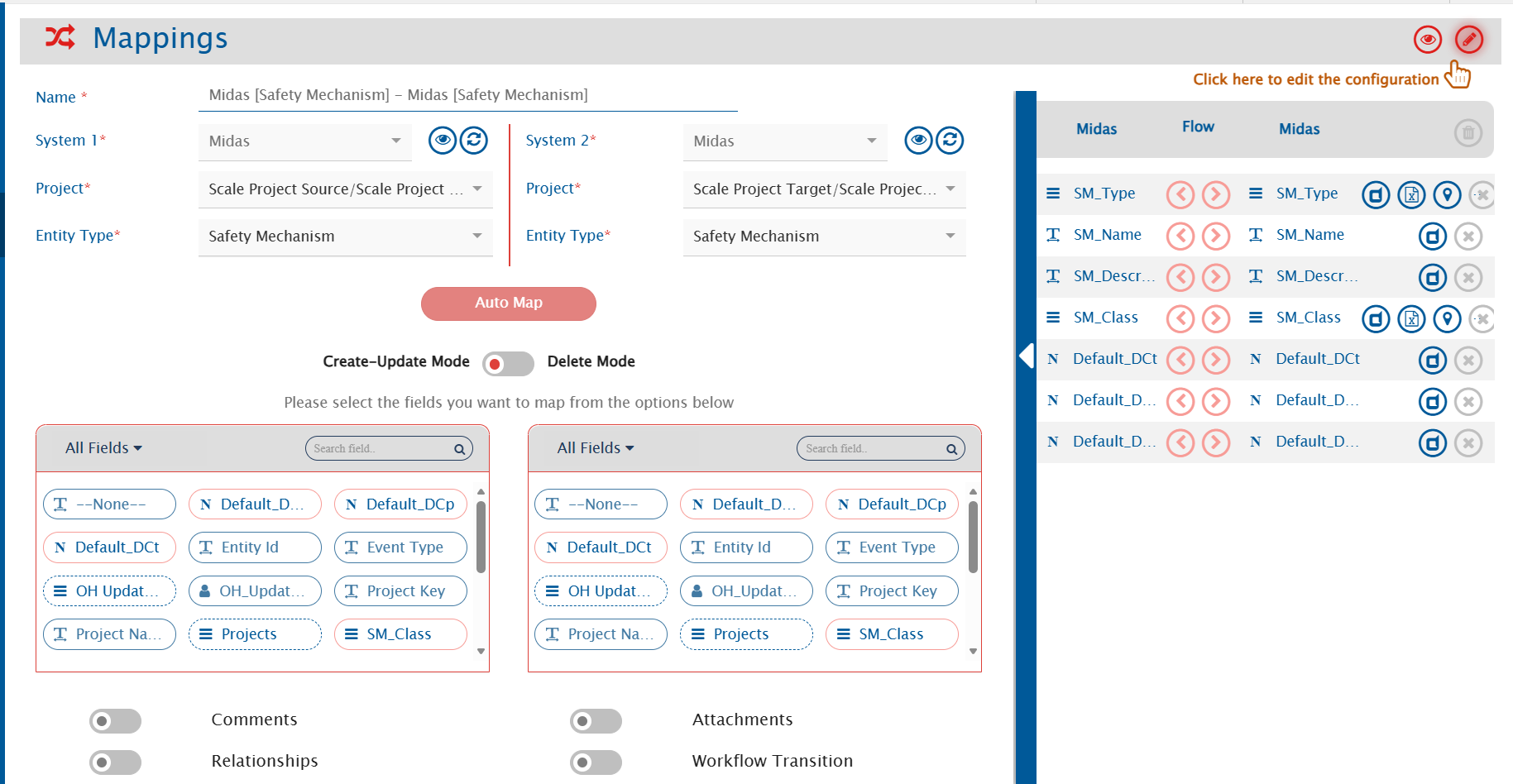Open the System 1 Midas dropdown
This screenshot has height=784, width=1513.
(304, 141)
